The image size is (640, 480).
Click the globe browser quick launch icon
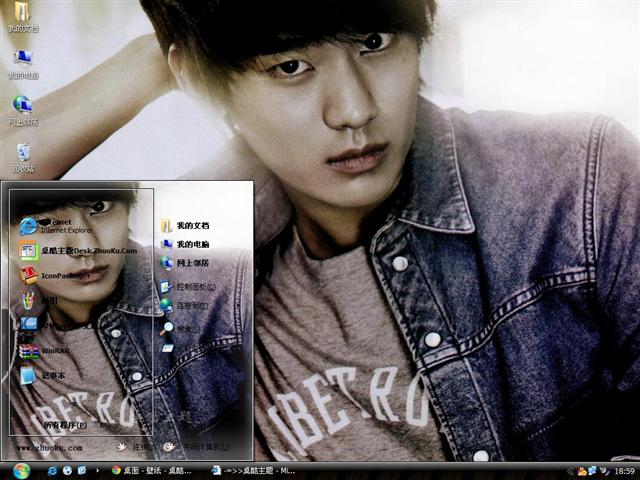click(67, 471)
